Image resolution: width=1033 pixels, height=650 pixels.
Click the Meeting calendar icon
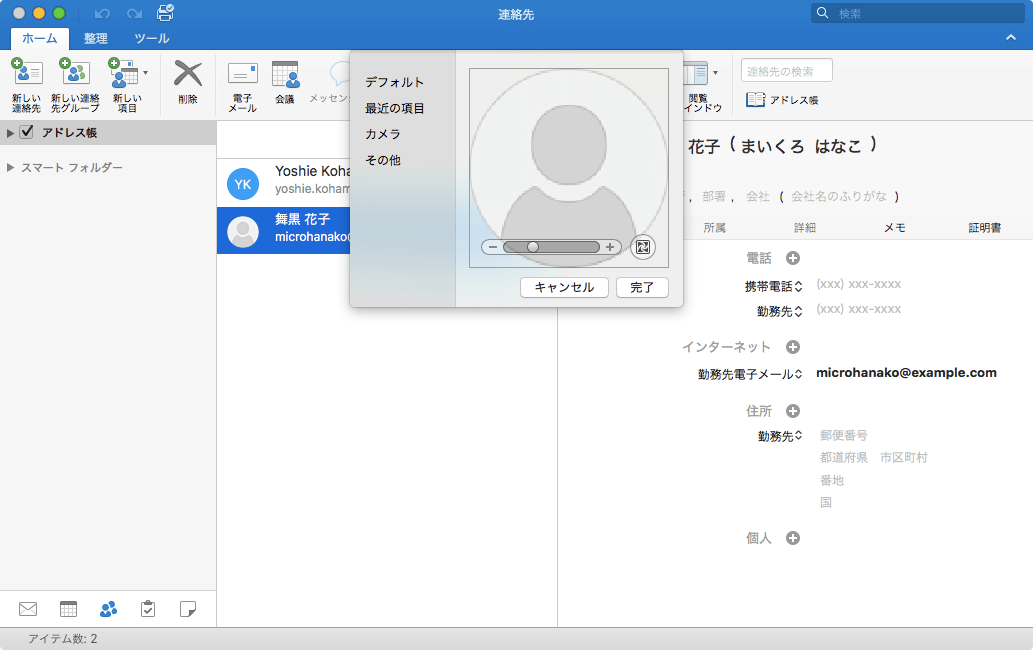tap(285, 75)
